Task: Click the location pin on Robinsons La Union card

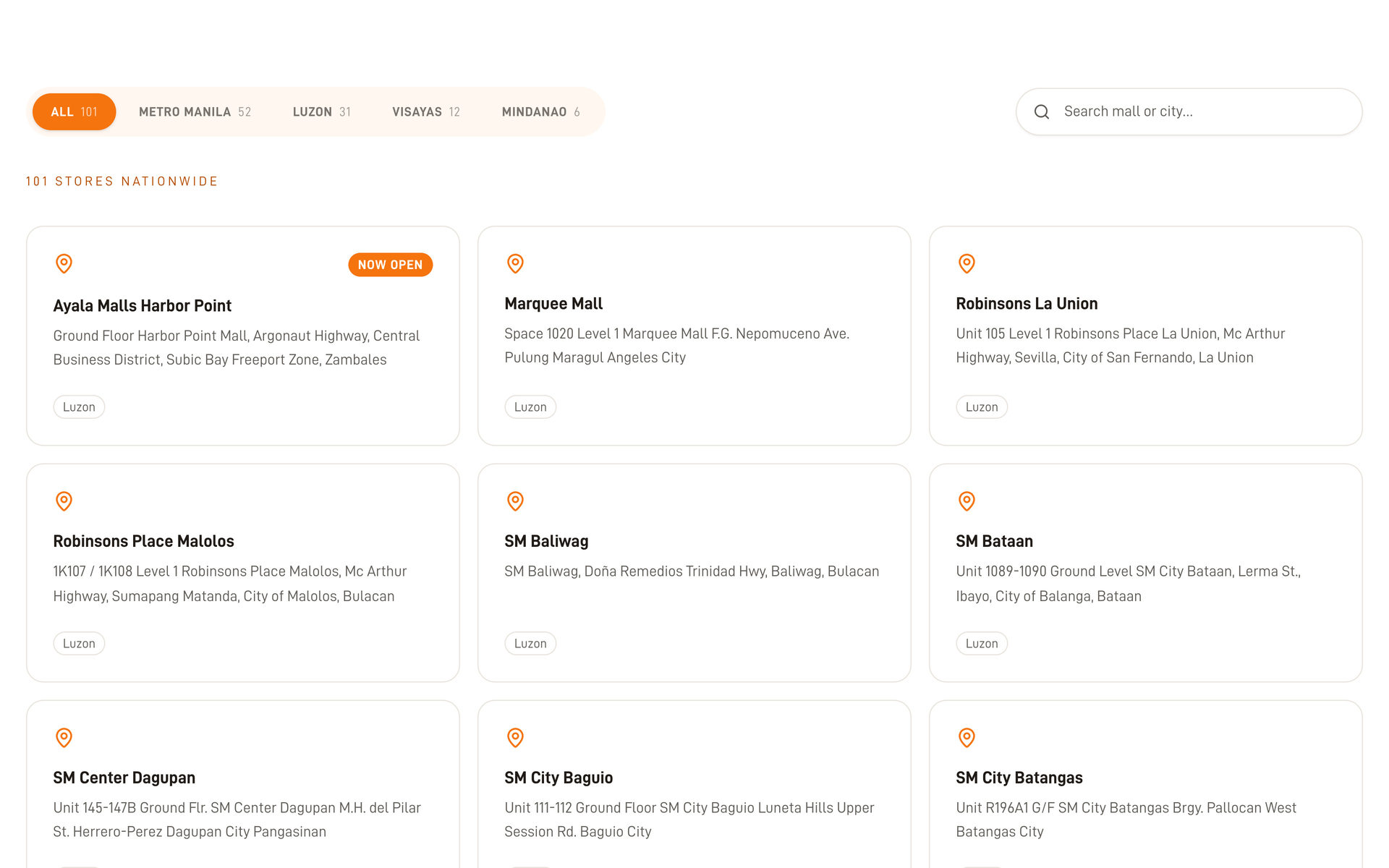Action: click(967, 263)
